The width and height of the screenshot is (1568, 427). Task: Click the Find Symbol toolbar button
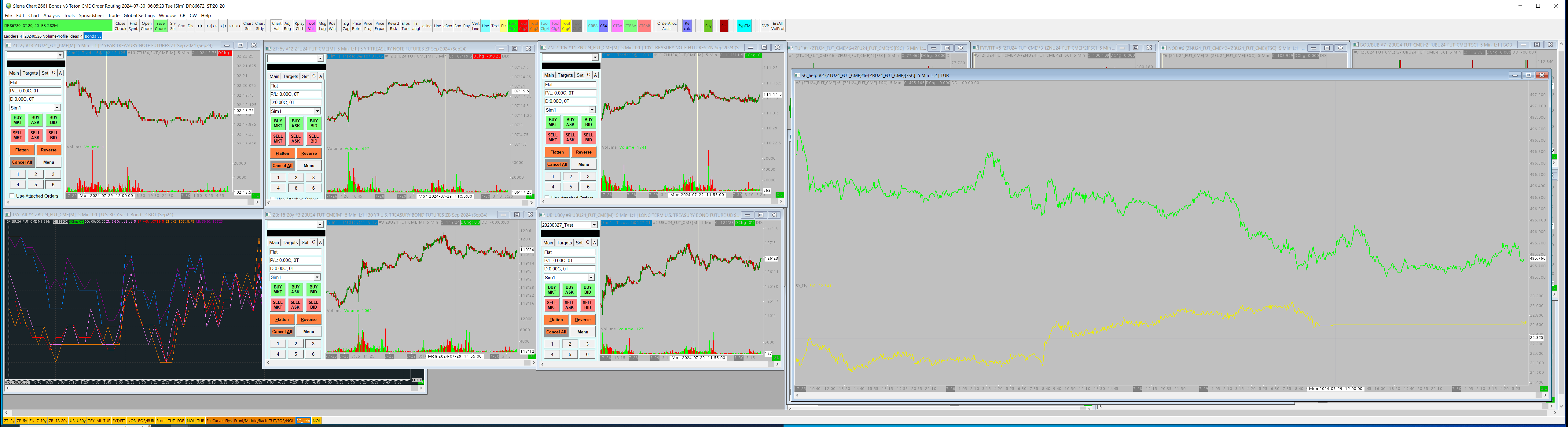click(x=133, y=26)
